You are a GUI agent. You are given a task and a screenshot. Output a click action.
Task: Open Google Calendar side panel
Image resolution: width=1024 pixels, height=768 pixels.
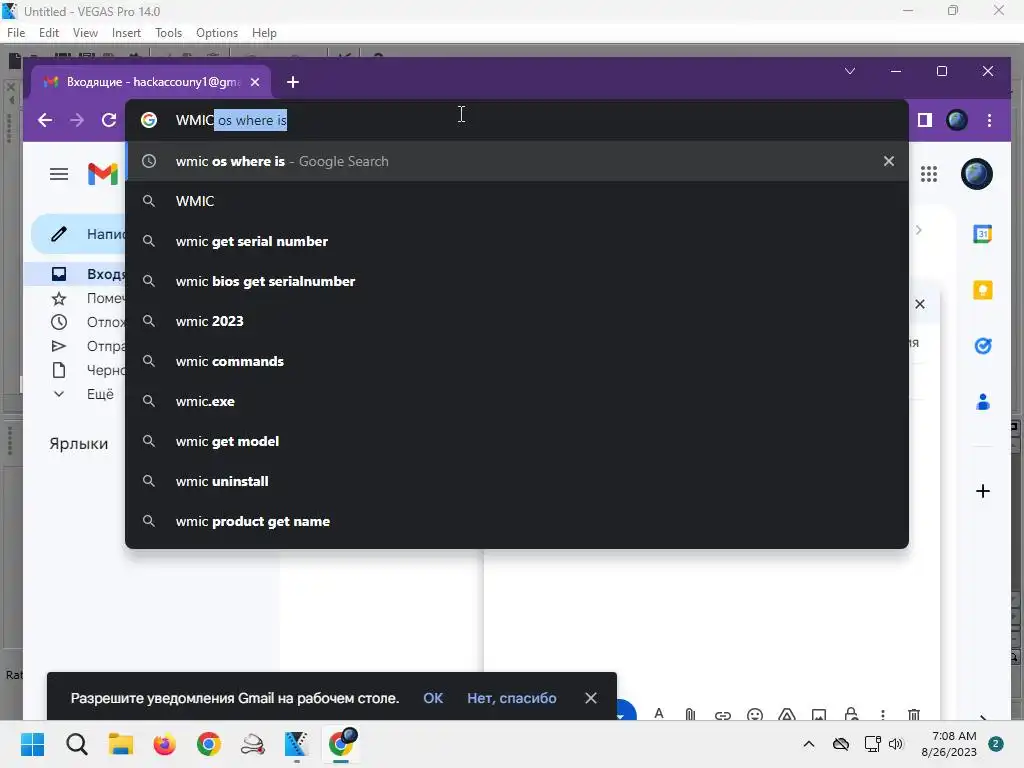point(982,234)
